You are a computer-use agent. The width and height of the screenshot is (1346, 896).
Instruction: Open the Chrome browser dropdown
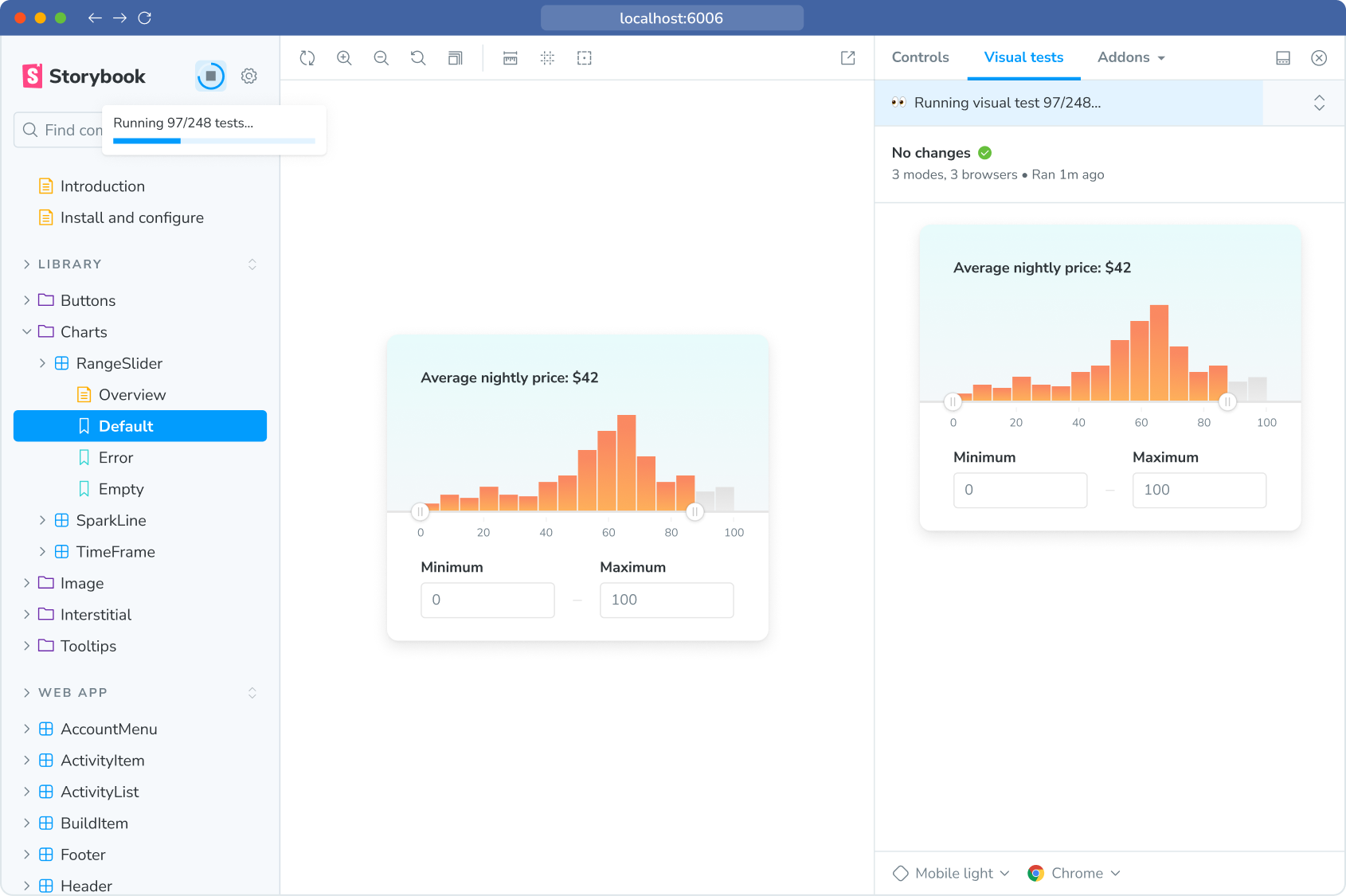pyautogui.click(x=1074, y=873)
